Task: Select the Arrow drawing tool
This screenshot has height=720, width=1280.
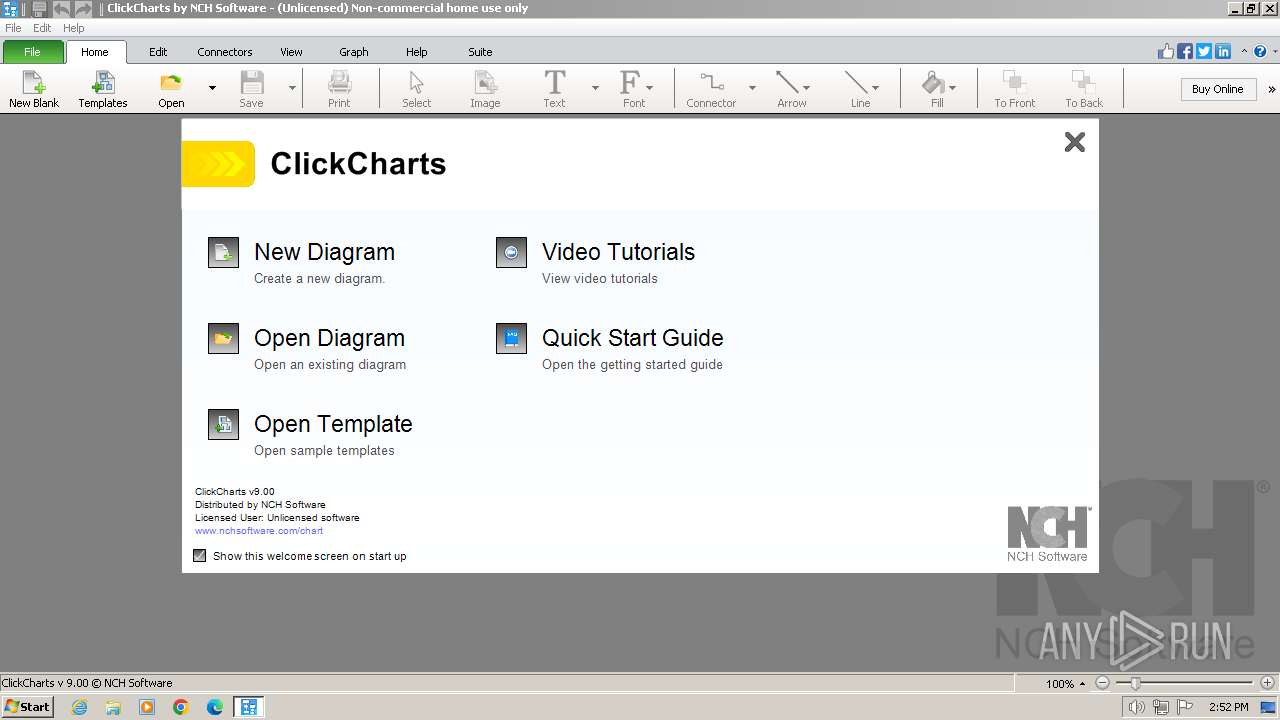Action: pyautogui.click(x=792, y=89)
